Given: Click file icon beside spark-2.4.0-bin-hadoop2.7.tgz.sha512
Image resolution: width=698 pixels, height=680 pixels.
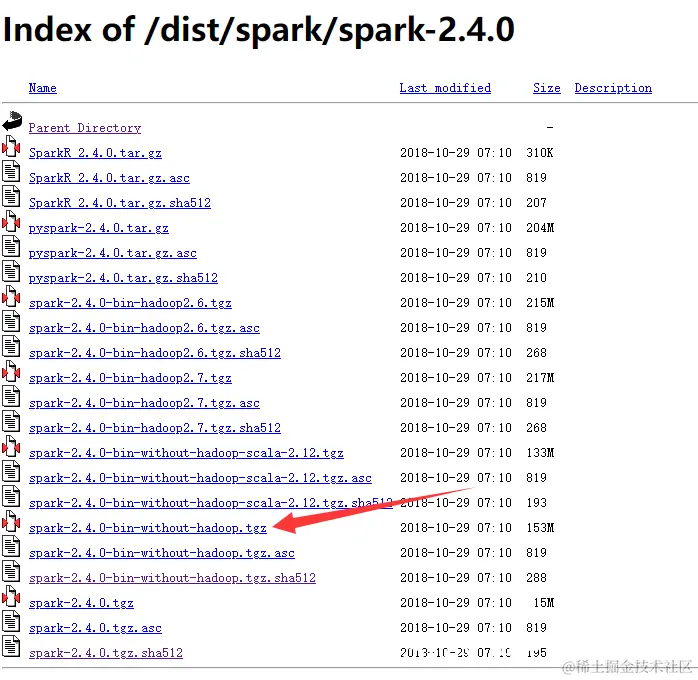Looking at the screenshot, I should point(11,421).
